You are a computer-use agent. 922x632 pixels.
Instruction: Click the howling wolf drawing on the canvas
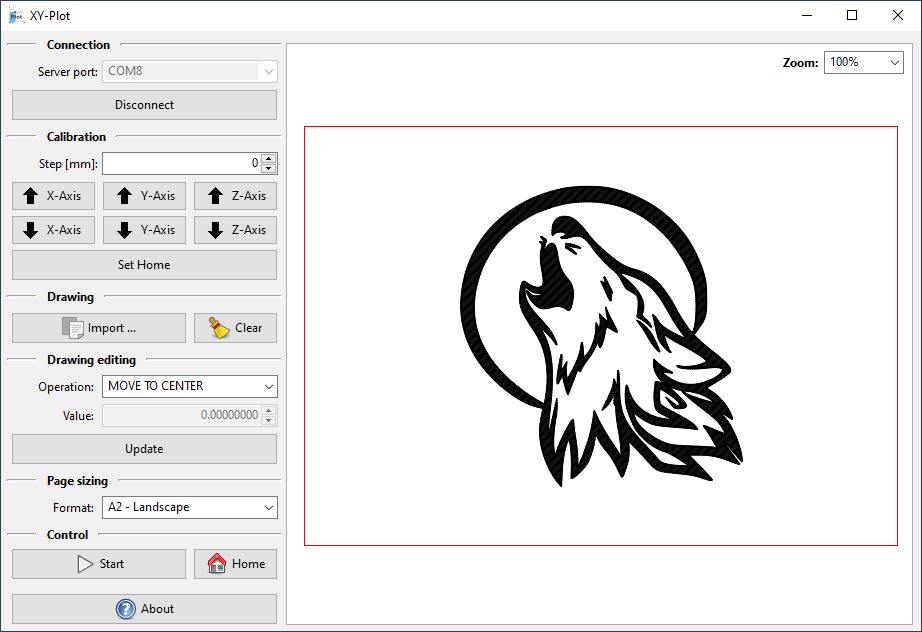(x=601, y=336)
